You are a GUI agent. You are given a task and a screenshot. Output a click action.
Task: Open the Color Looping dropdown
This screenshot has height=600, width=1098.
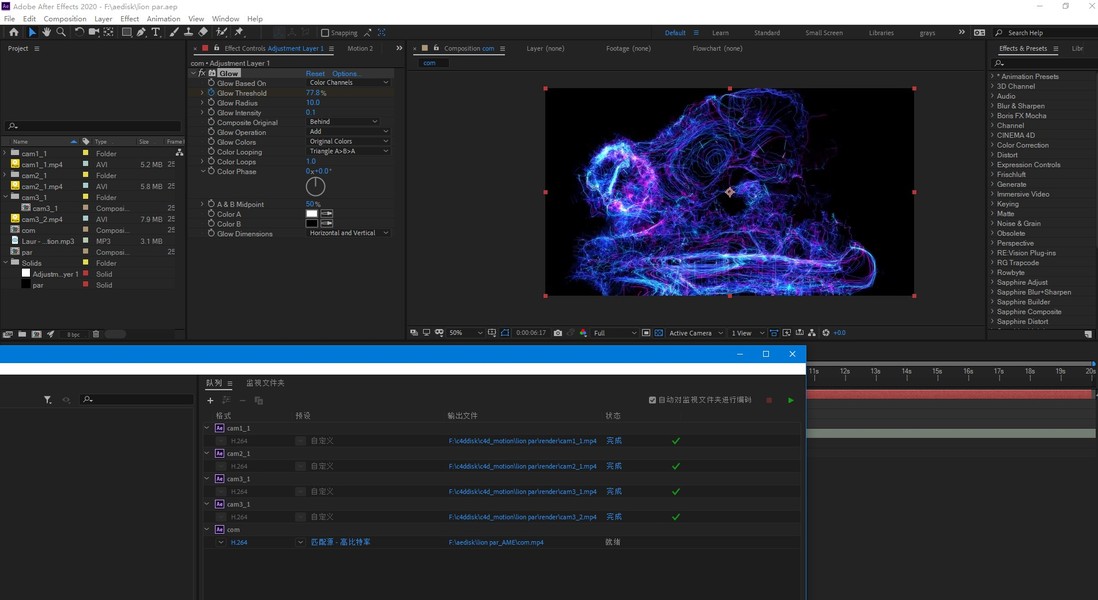click(349, 151)
